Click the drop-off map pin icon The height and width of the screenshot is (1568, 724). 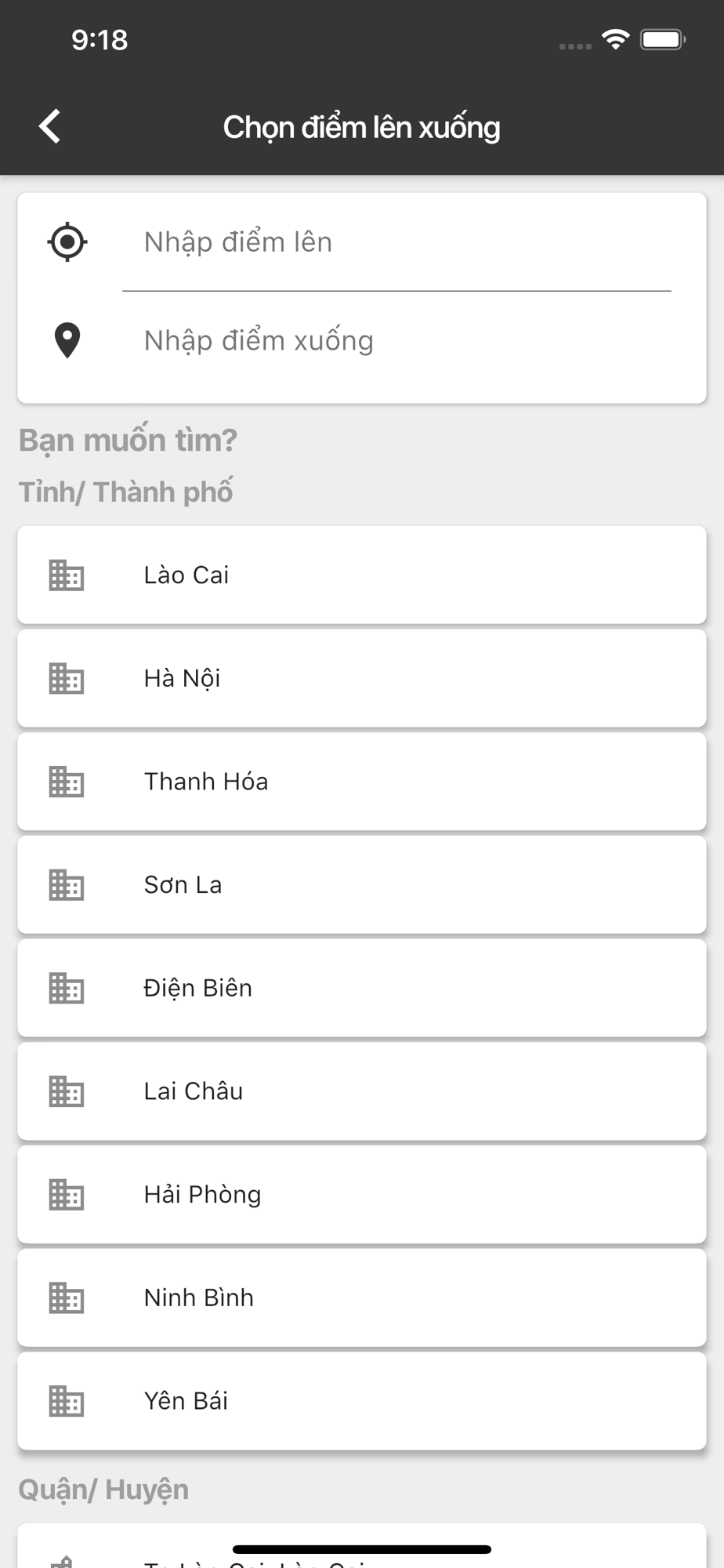[67, 340]
